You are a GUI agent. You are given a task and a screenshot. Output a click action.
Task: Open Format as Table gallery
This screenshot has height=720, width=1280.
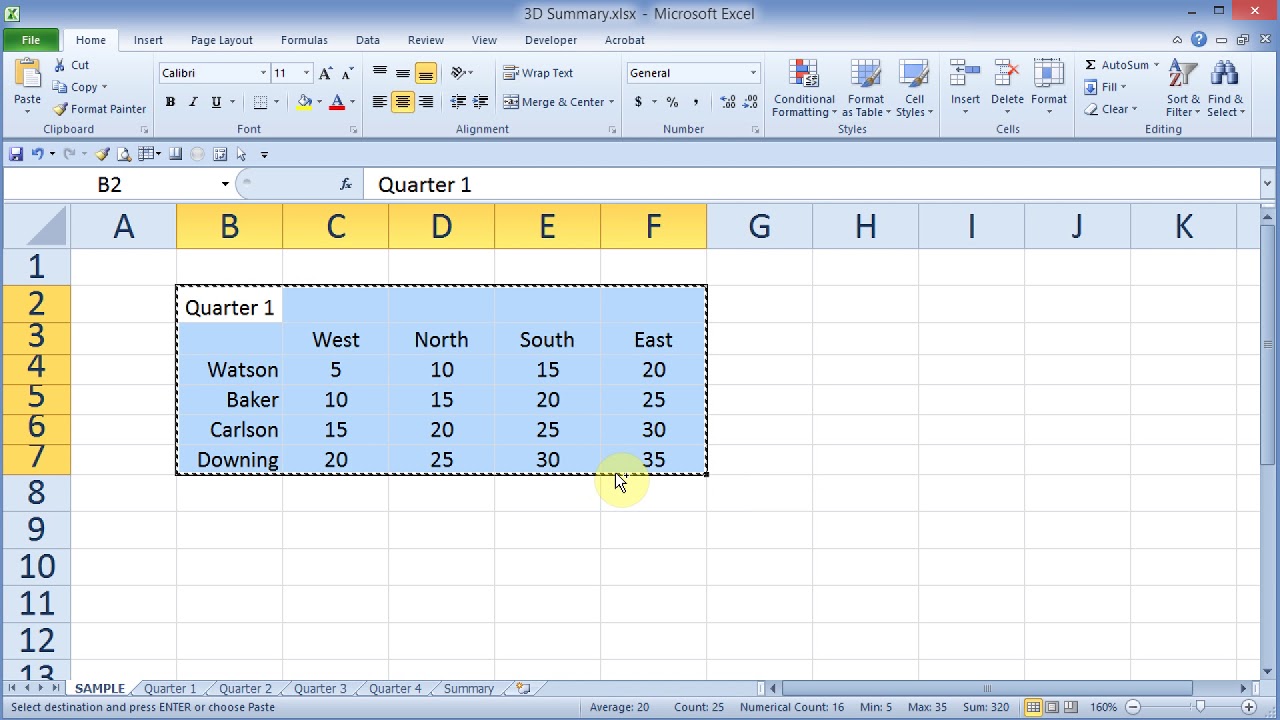point(866,88)
